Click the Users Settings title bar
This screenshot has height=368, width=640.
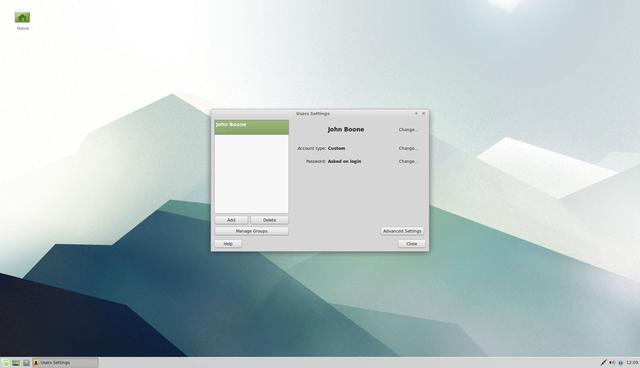[x=313, y=113]
